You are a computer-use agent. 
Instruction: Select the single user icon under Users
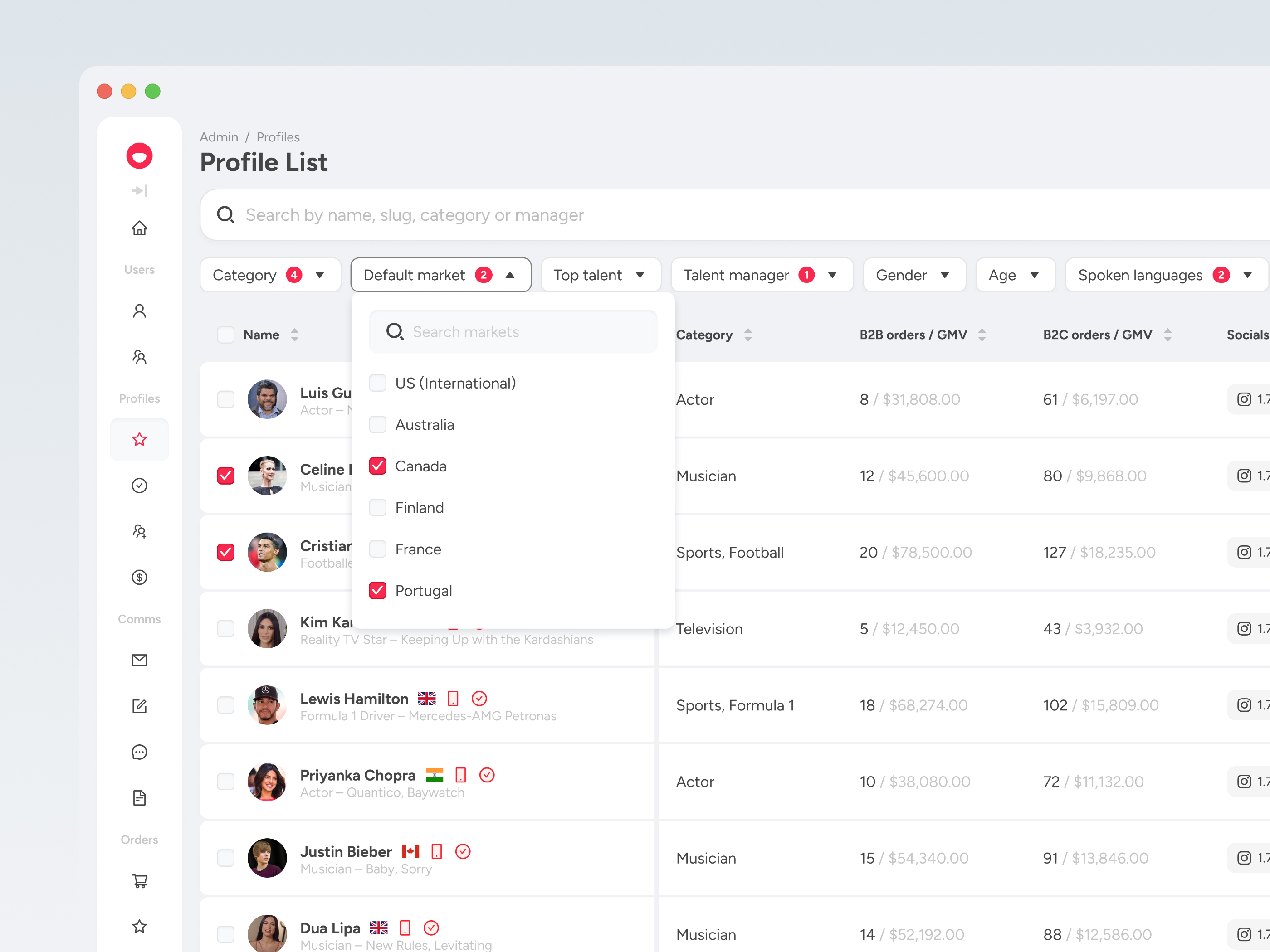pyautogui.click(x=139, y=311)
